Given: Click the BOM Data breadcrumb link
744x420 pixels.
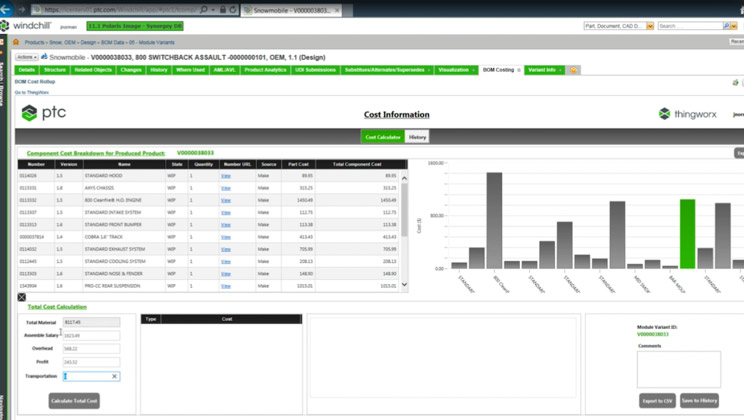Looking at the screenshot, I should [112, 42].
